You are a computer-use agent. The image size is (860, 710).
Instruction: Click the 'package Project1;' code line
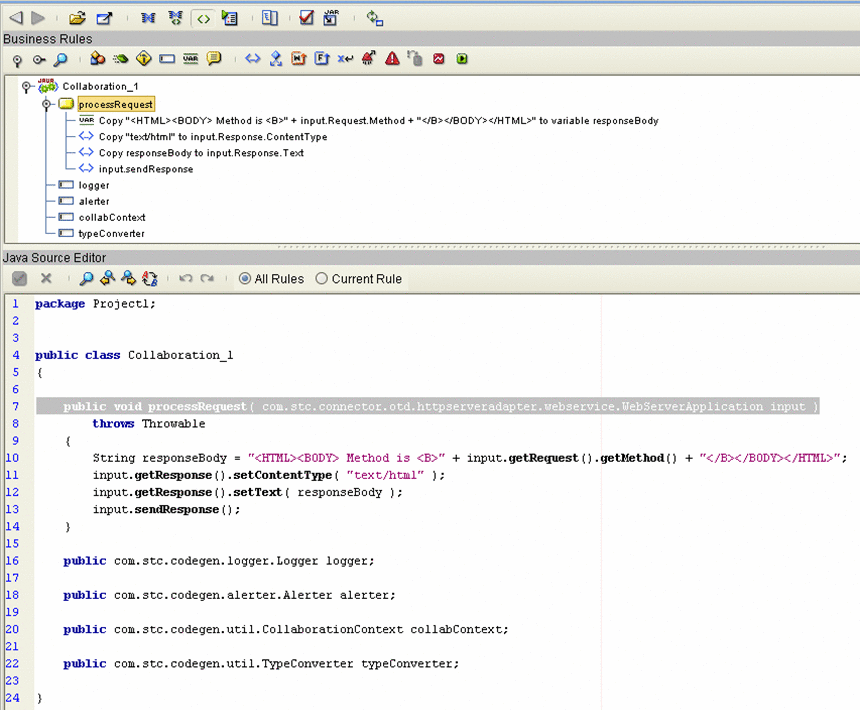pyautogui.click(x=95, y=304)
